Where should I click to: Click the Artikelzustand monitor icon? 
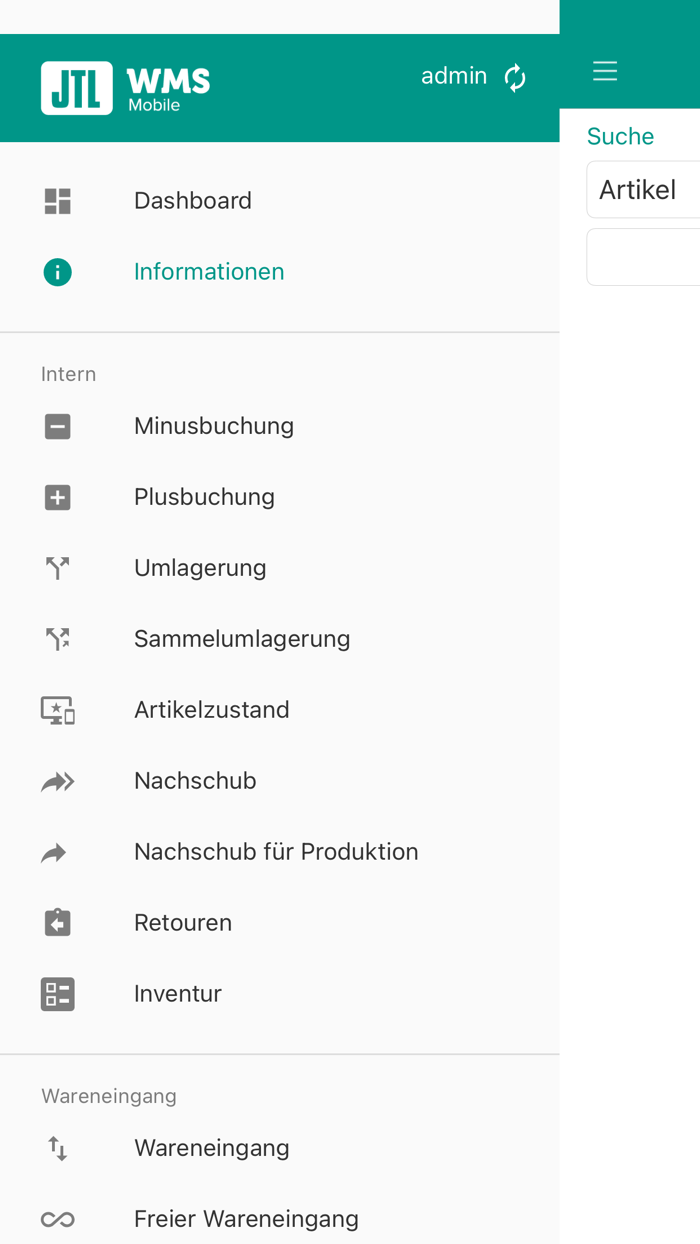tap(57, 709)
